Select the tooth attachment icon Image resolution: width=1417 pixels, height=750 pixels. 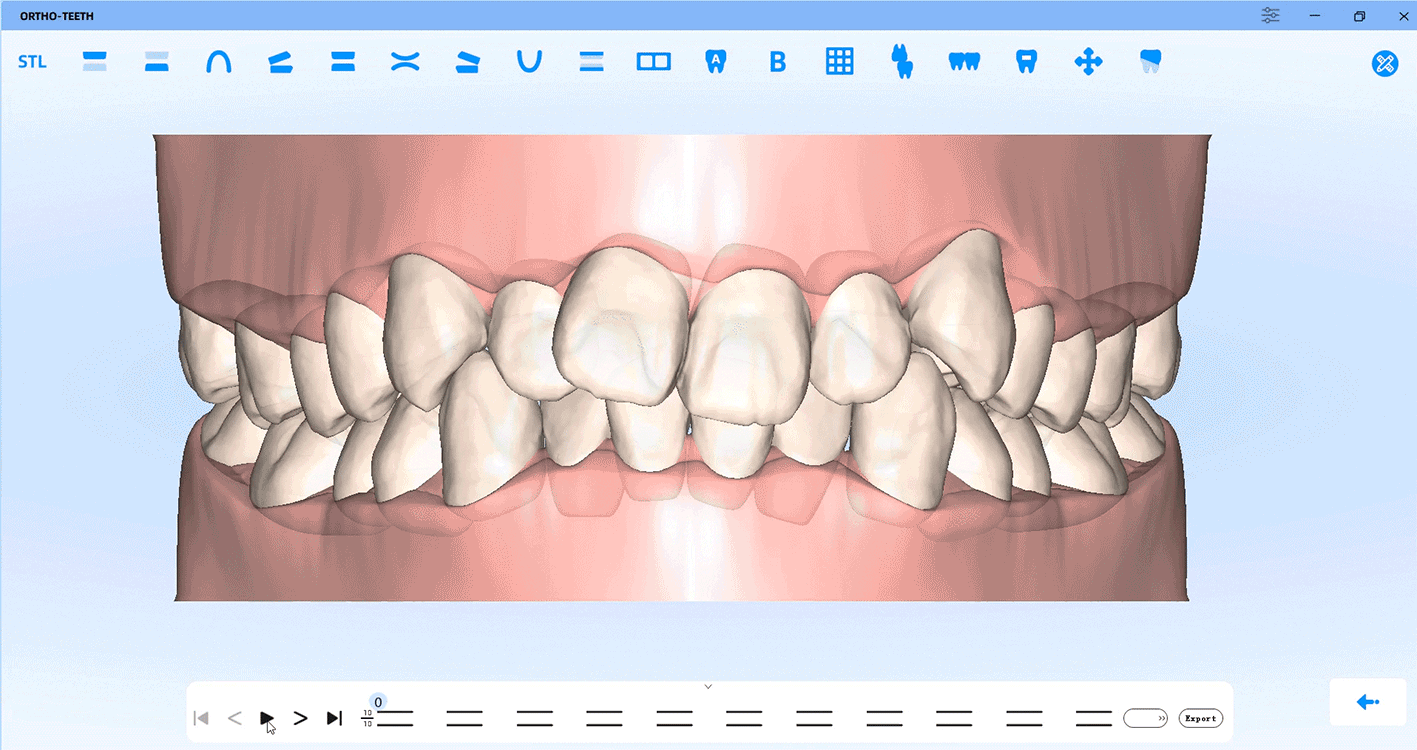tap(1026, 62)
